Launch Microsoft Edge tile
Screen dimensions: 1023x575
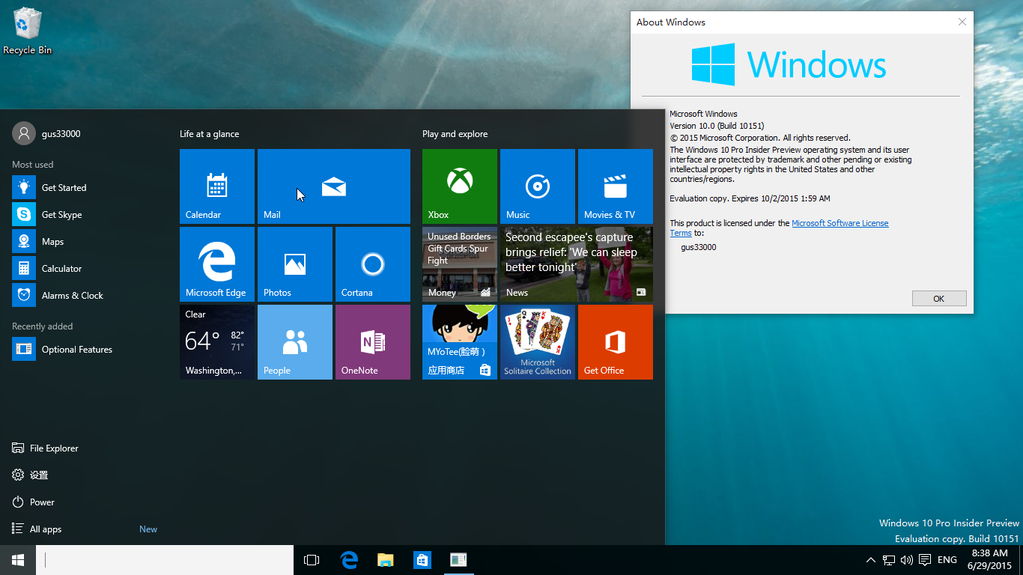coord(217,264)
